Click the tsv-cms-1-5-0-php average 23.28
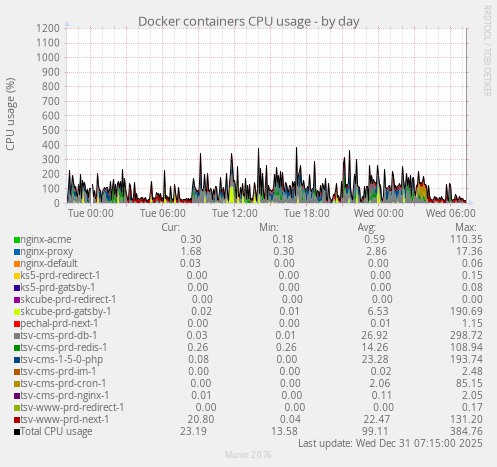 pos(375,359)
